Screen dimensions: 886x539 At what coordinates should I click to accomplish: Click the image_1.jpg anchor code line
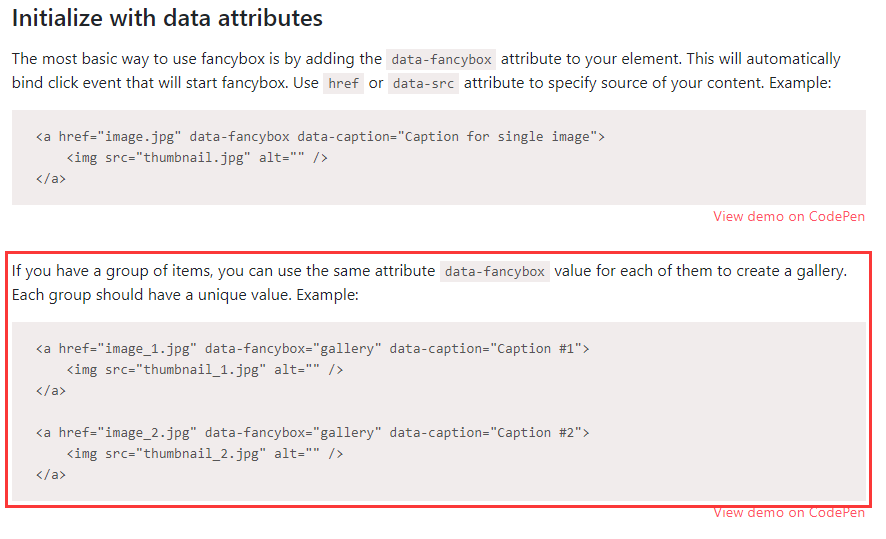tap(312, 349)
